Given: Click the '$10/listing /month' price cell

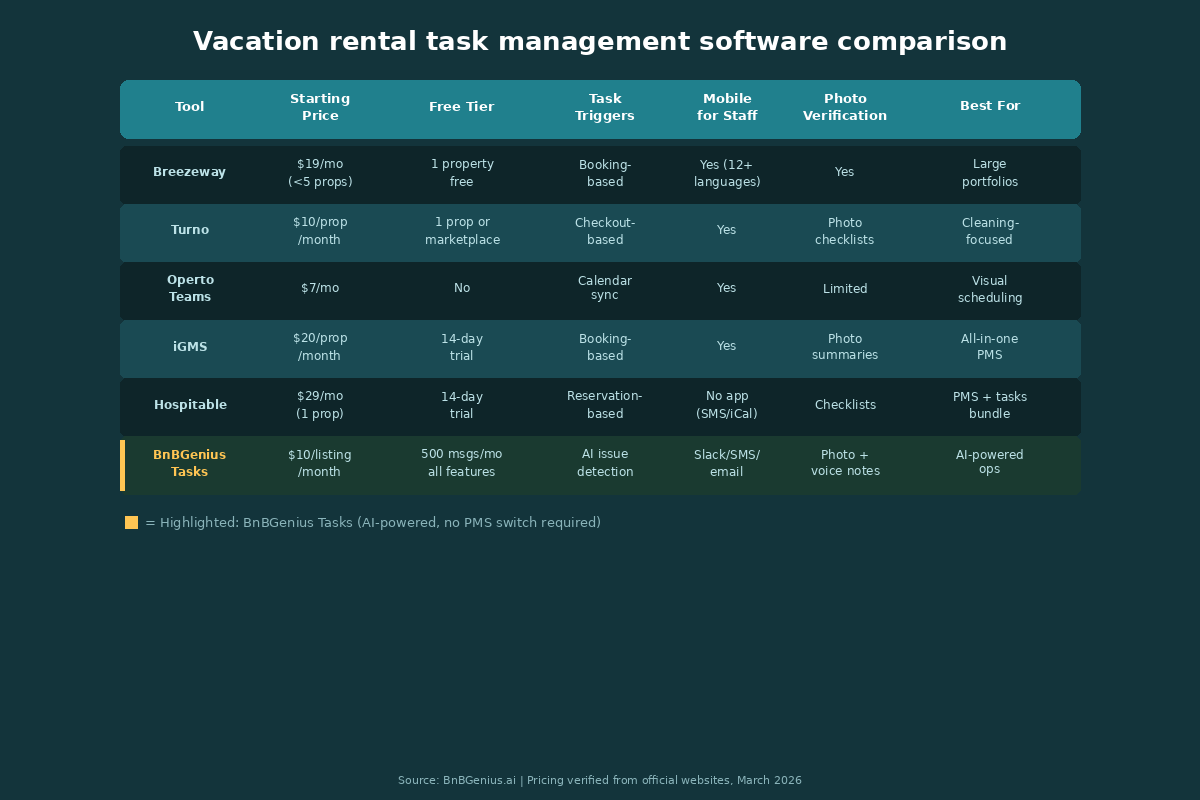Looking at the screenshot, I should click(x=320, y=463).
